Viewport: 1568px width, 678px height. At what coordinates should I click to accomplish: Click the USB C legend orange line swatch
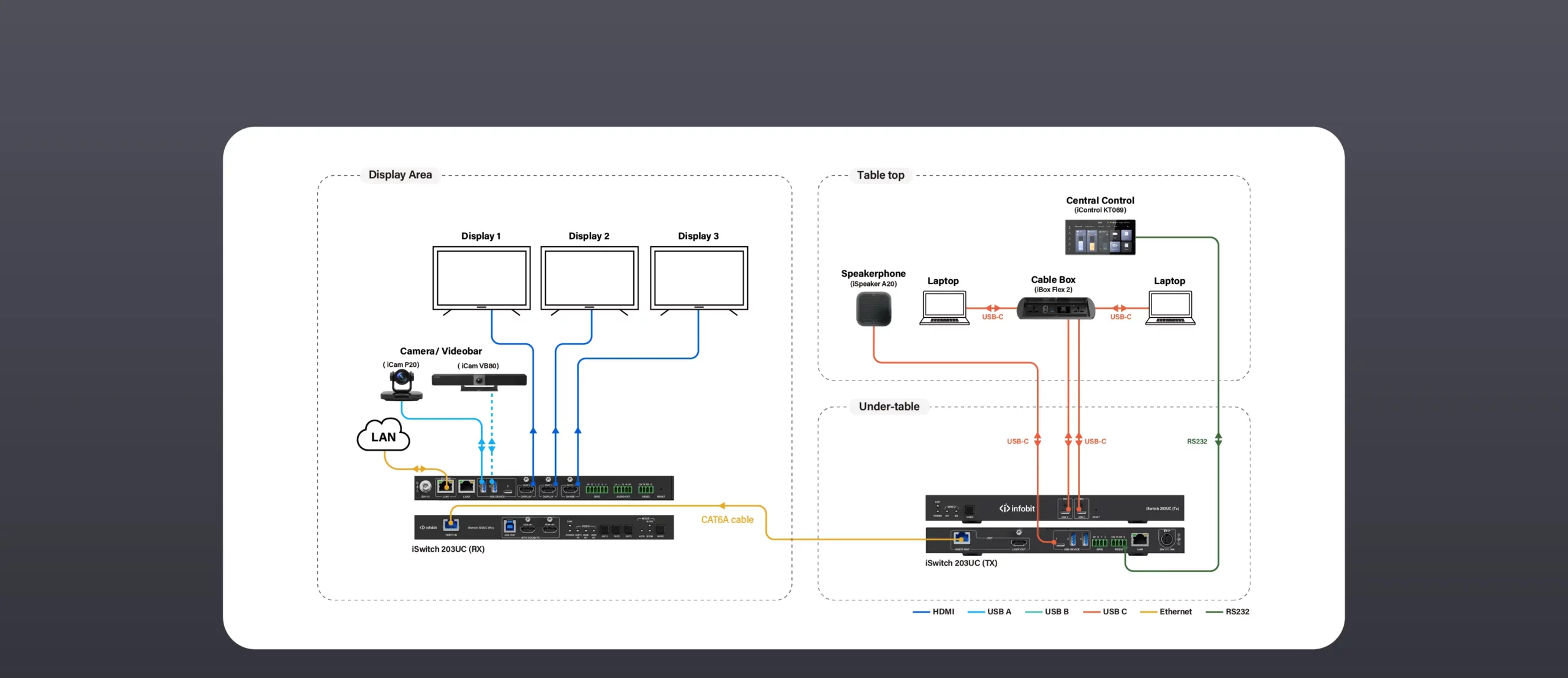pos(1091,612)
